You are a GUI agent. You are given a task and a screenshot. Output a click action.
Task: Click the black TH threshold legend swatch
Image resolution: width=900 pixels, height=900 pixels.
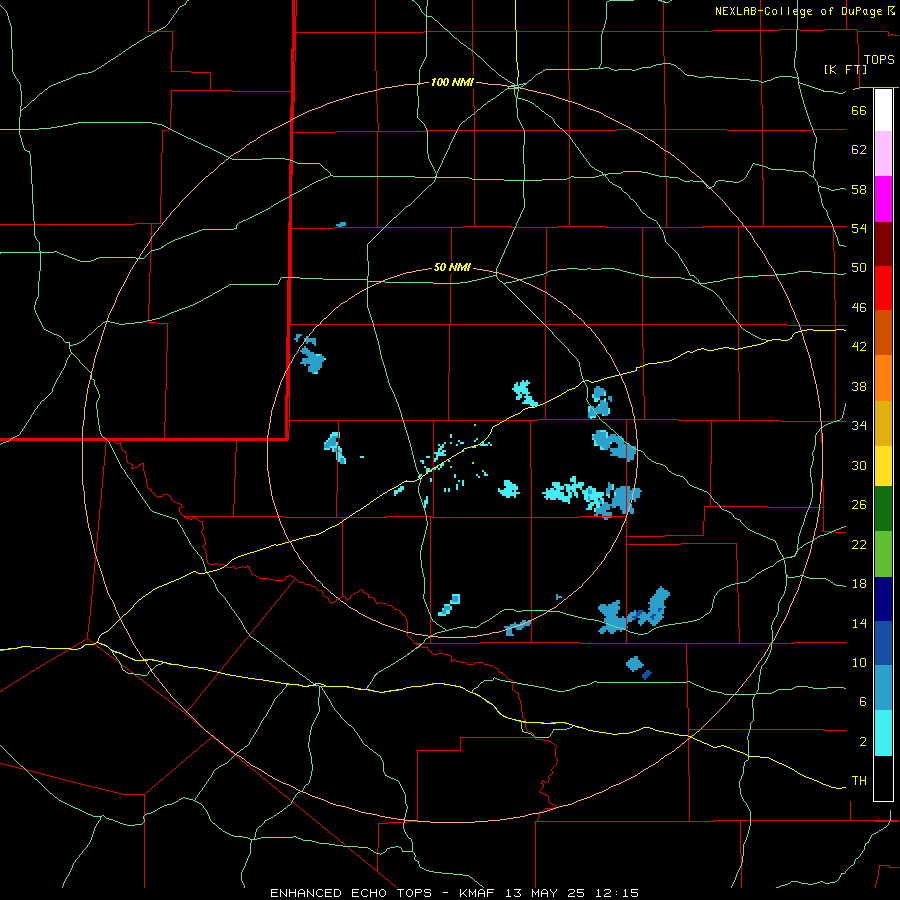click(883, 778)
